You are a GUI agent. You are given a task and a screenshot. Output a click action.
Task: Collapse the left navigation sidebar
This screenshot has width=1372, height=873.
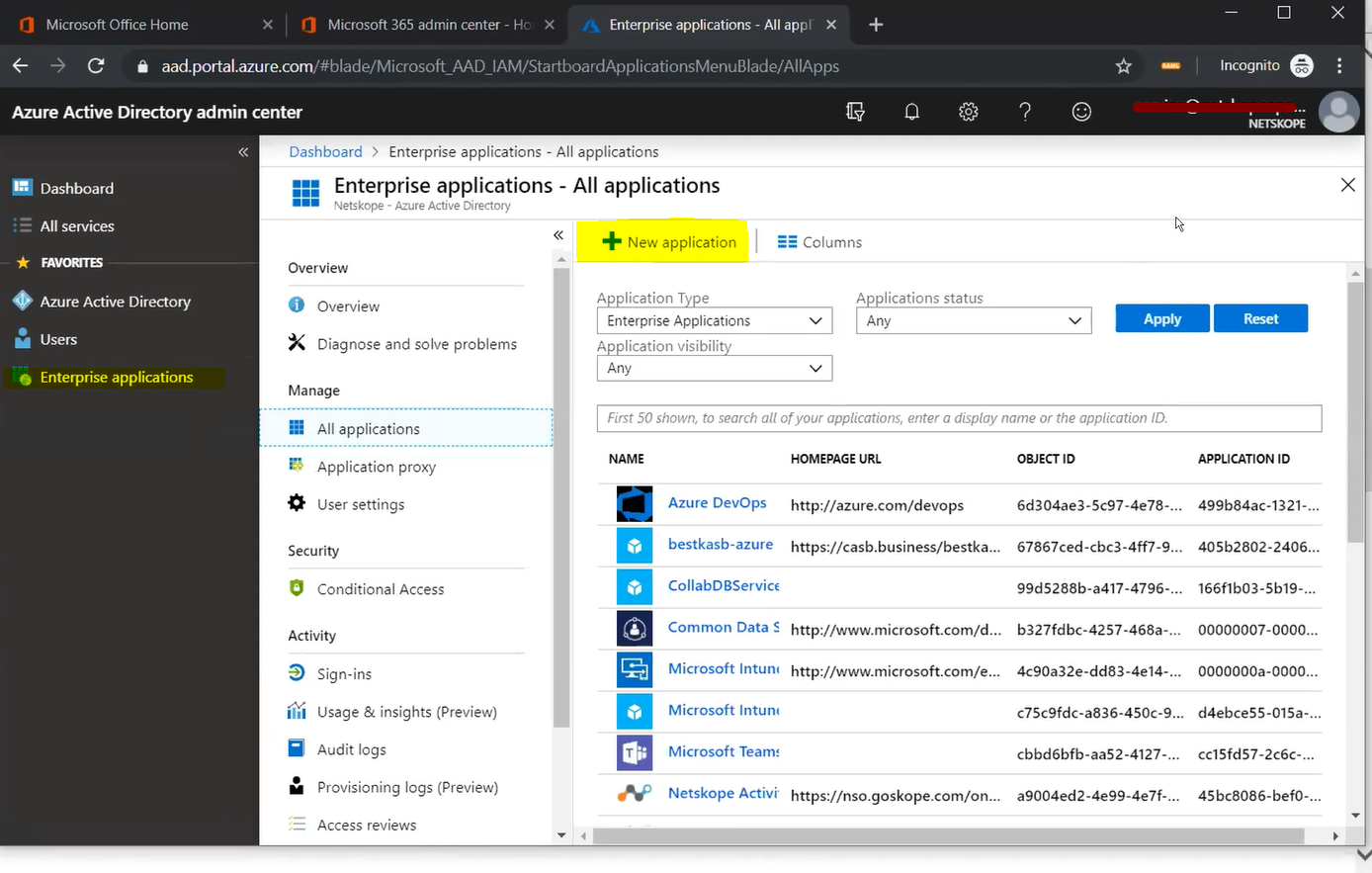243,152
